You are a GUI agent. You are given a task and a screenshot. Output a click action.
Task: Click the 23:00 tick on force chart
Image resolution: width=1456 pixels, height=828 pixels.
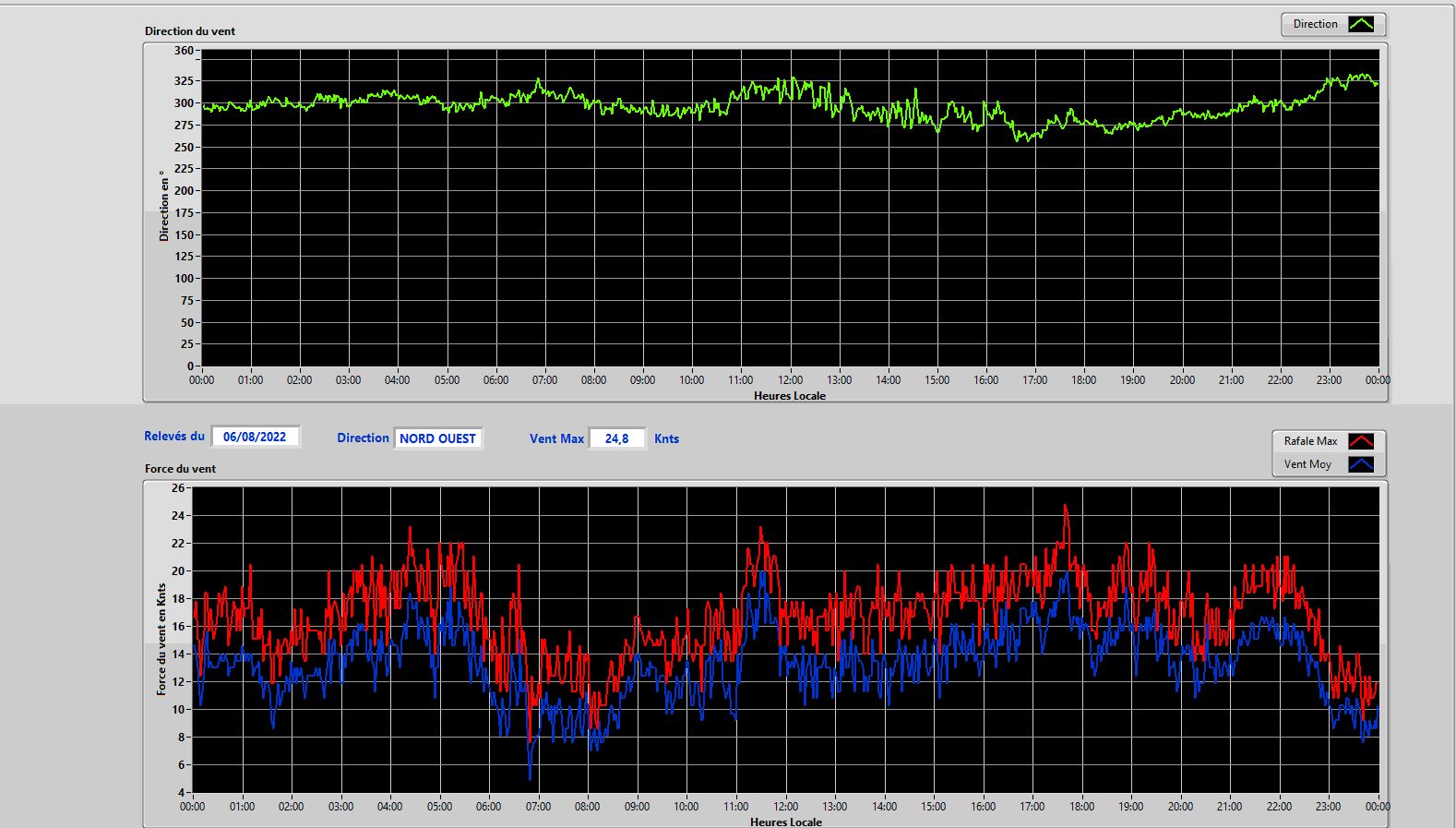(x=1328, y=807)
